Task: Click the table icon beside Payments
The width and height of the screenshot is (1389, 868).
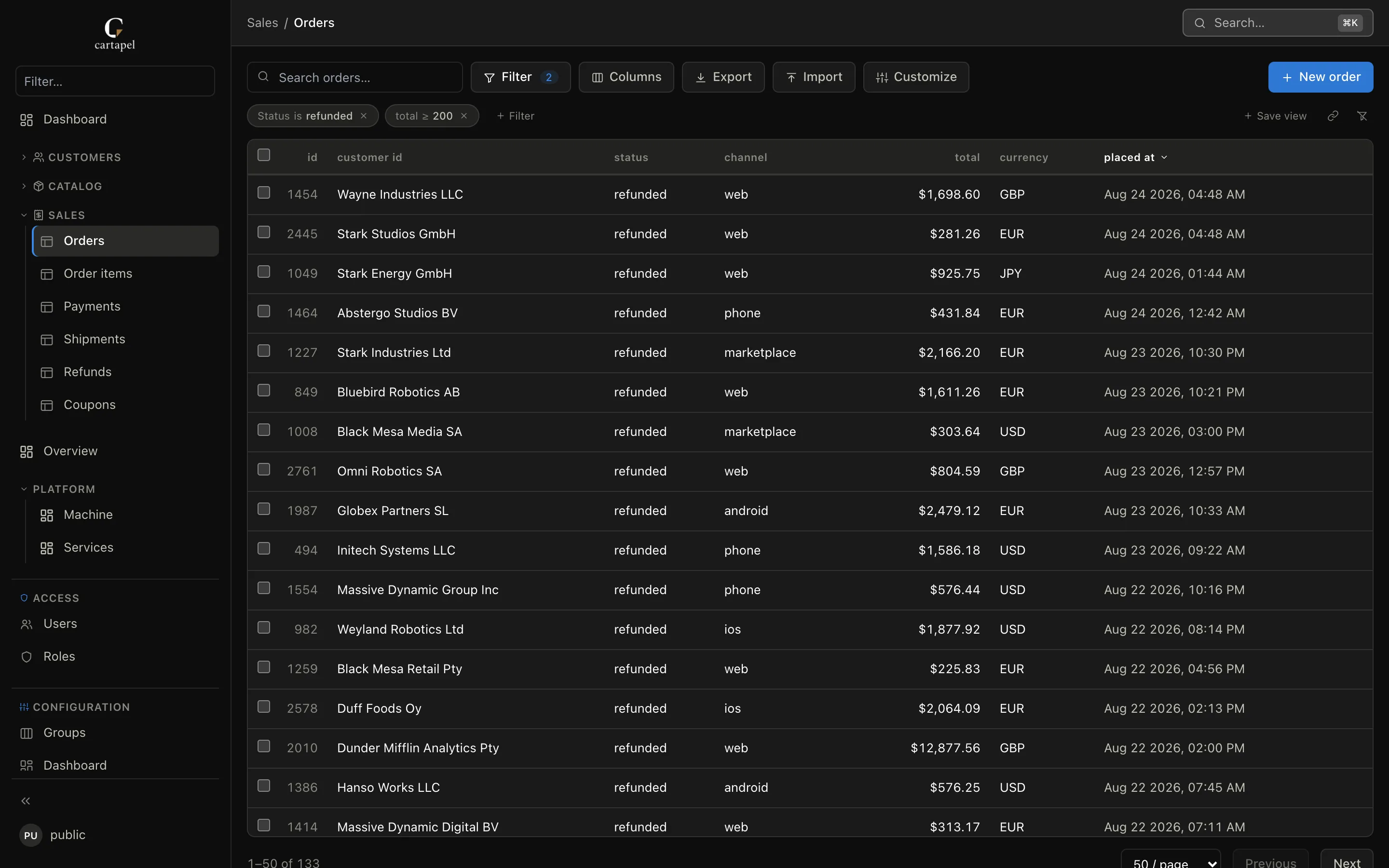Action: [47, 307]
